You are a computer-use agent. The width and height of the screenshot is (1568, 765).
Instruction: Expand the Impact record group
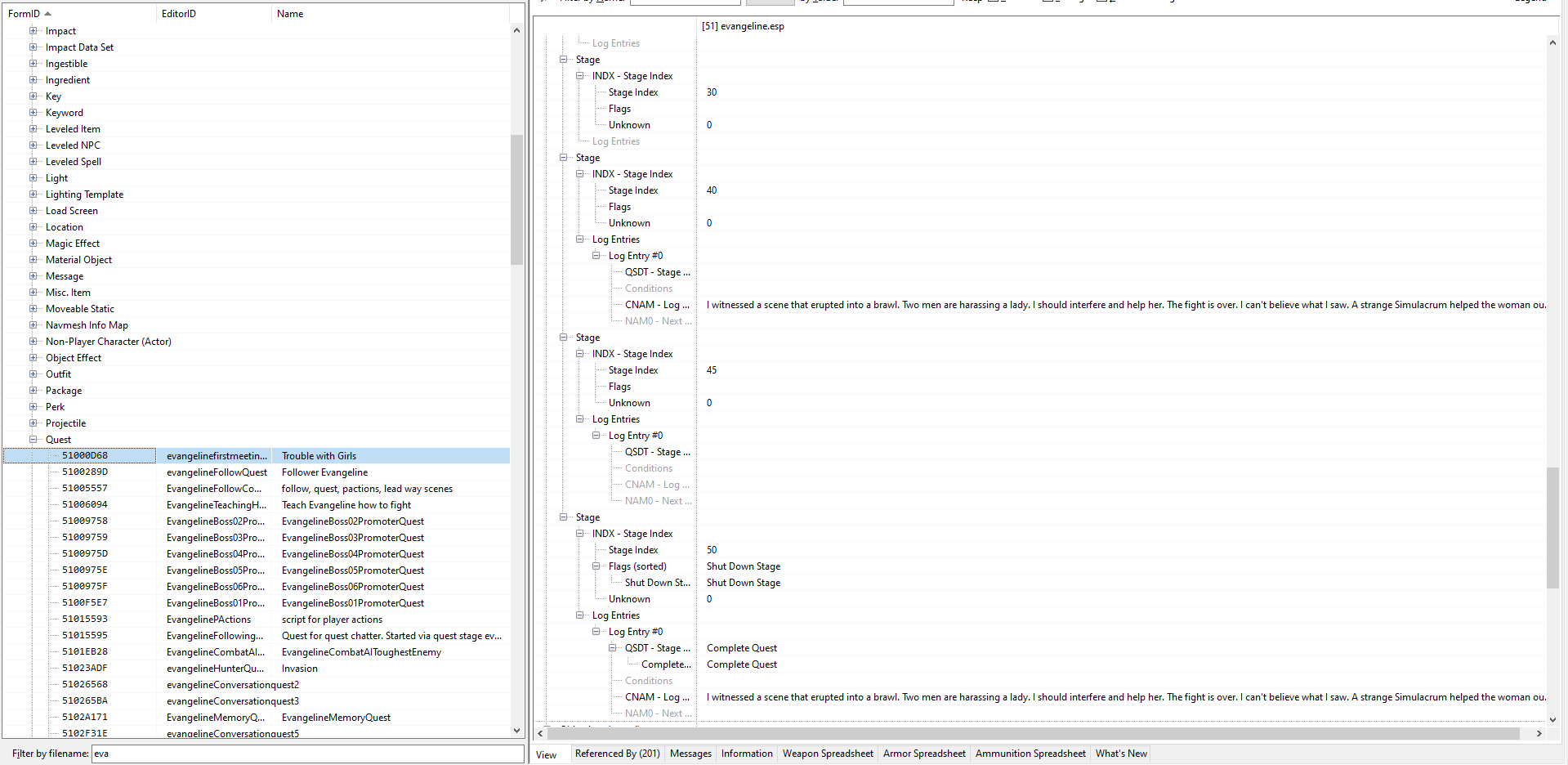point(34,31)
